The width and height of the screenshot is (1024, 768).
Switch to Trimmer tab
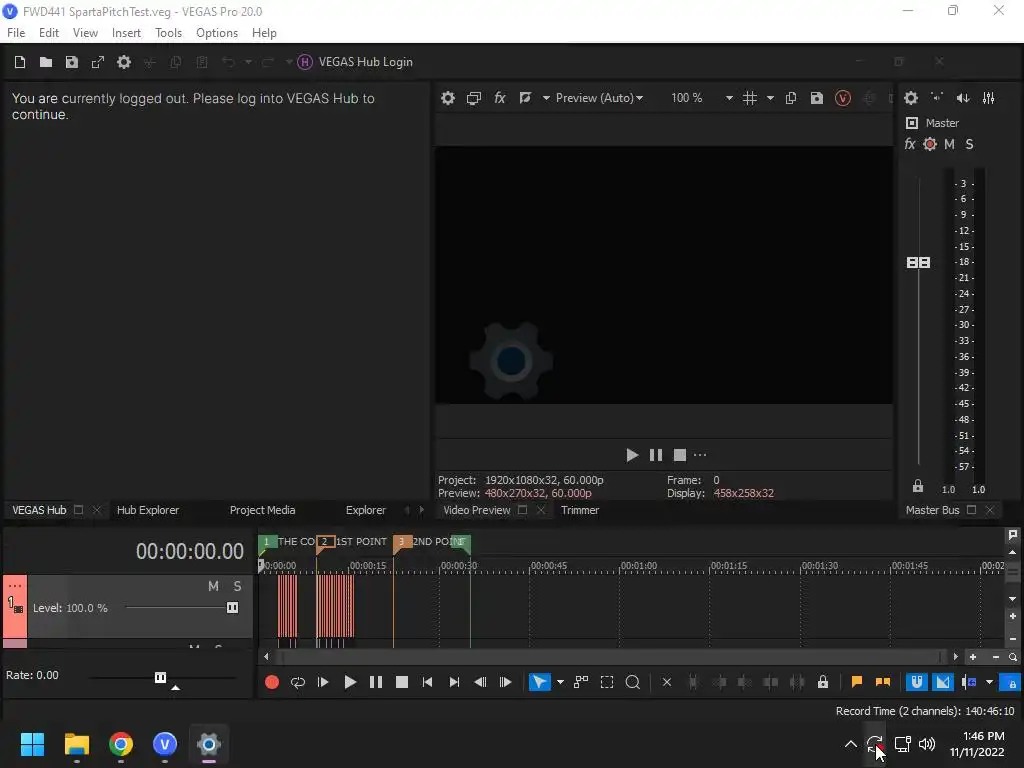pos(580,510)
